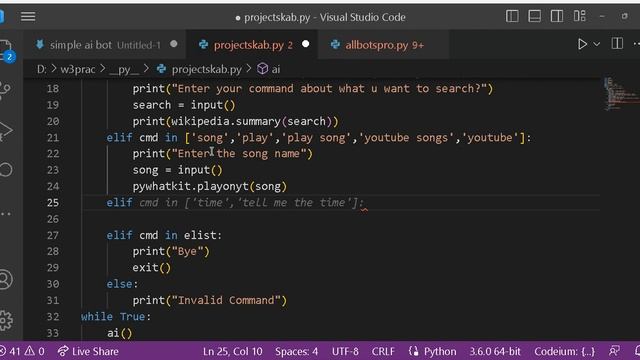Select interpreter 3.6.0 64-bit
The height and width of the screenshot is (360, 640).
point(495,351)
